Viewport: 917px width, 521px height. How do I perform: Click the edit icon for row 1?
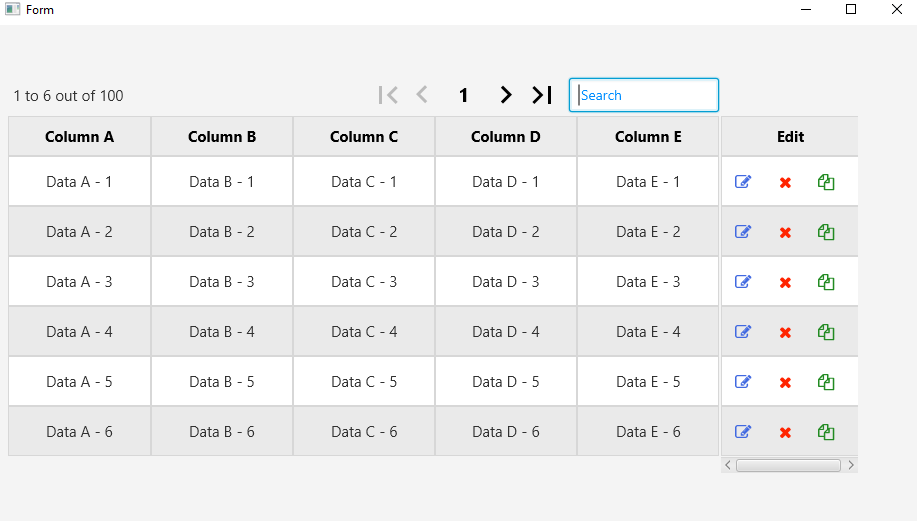pos(743,182)
